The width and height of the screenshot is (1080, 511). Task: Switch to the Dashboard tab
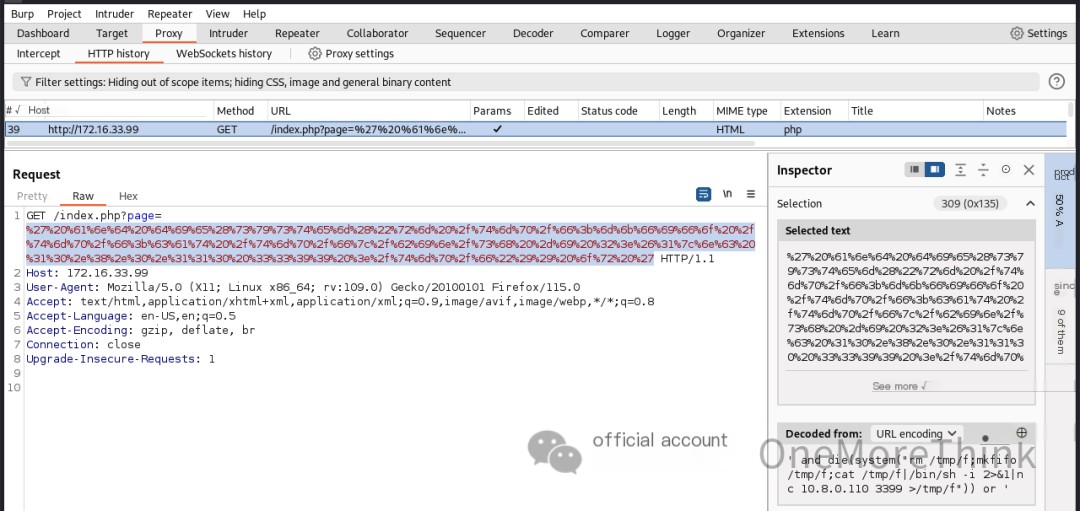coord(43,33)
